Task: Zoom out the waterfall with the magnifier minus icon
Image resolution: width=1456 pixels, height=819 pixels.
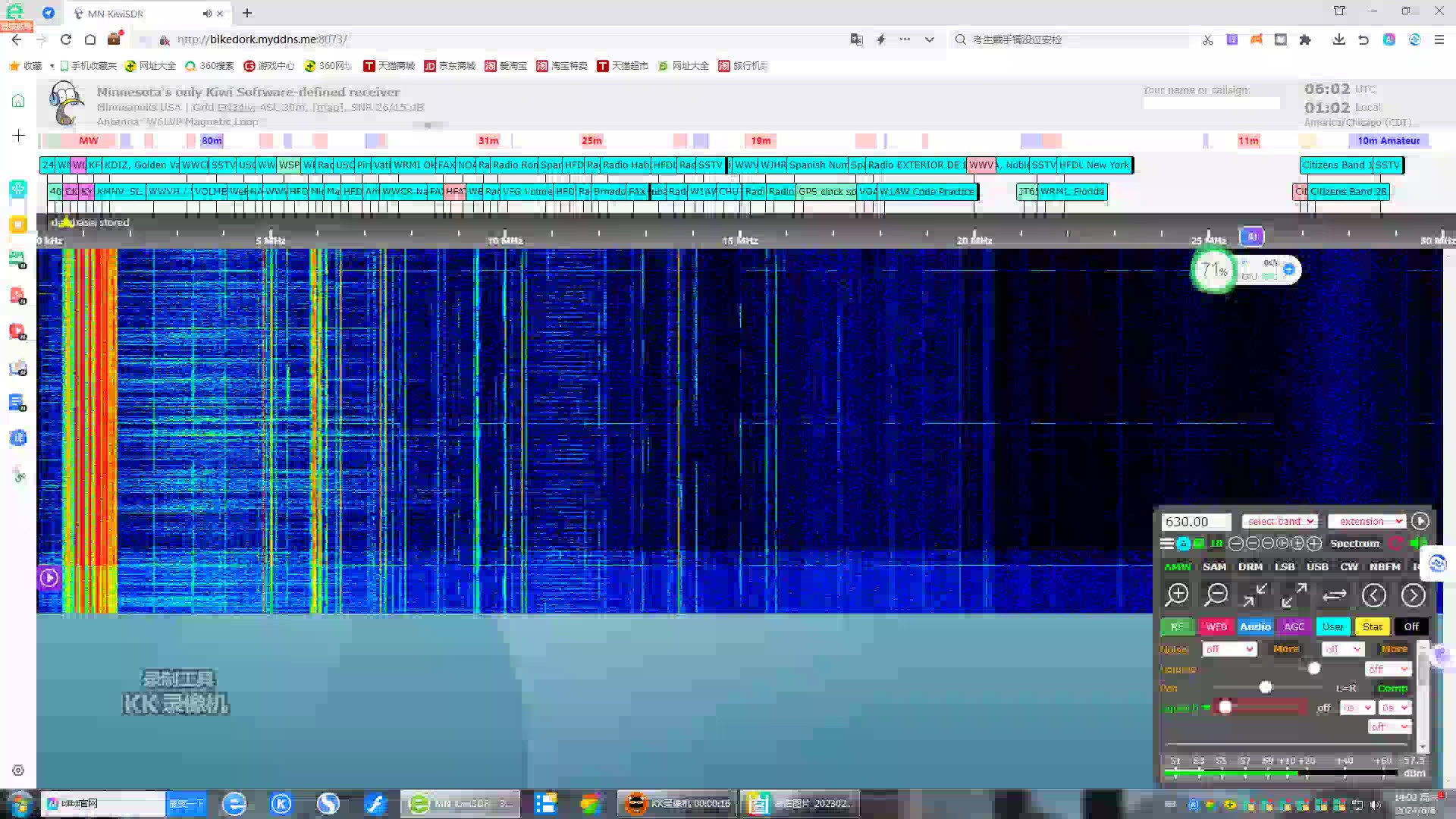Action: pos(1216,595)
